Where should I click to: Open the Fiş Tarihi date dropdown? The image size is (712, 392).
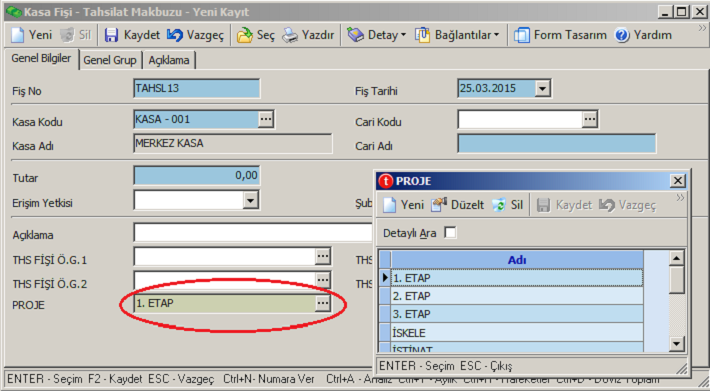(x=543, y=88)
